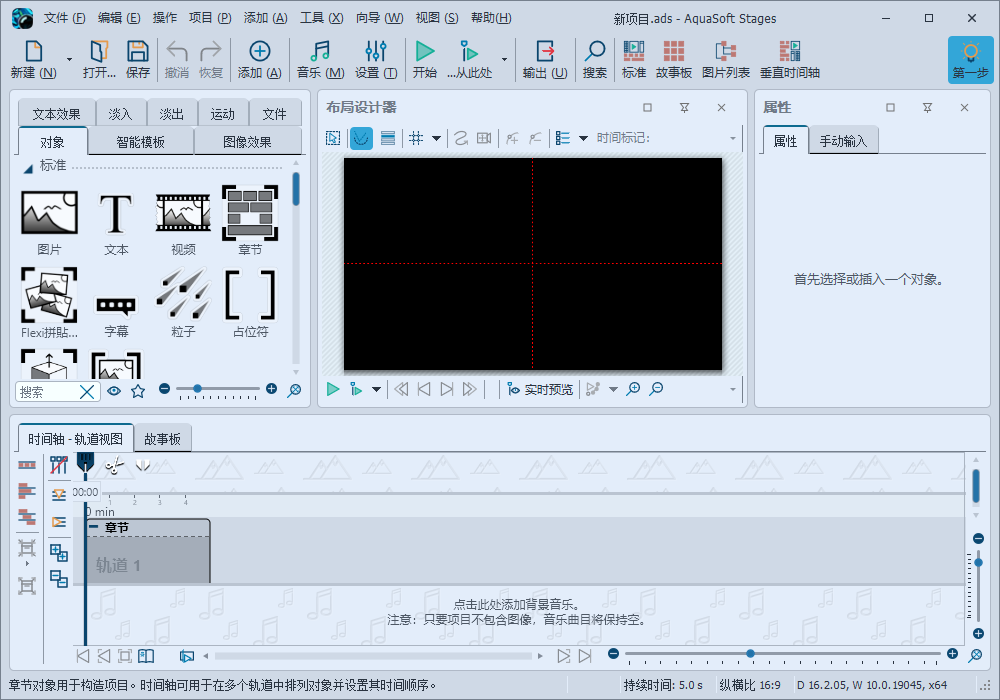Open 输出 (U) export icon

(x=545, y=59)
